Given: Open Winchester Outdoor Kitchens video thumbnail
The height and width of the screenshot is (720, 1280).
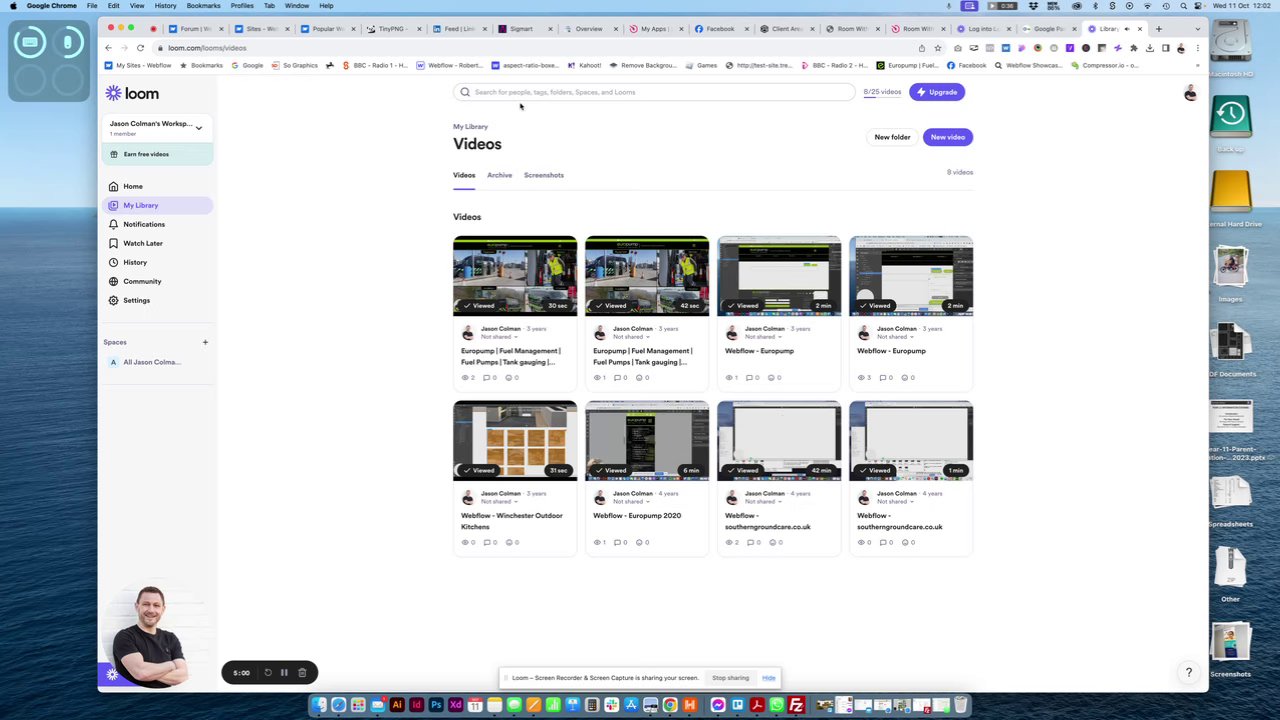Looking at the screenshot, I should click(515, 441).
